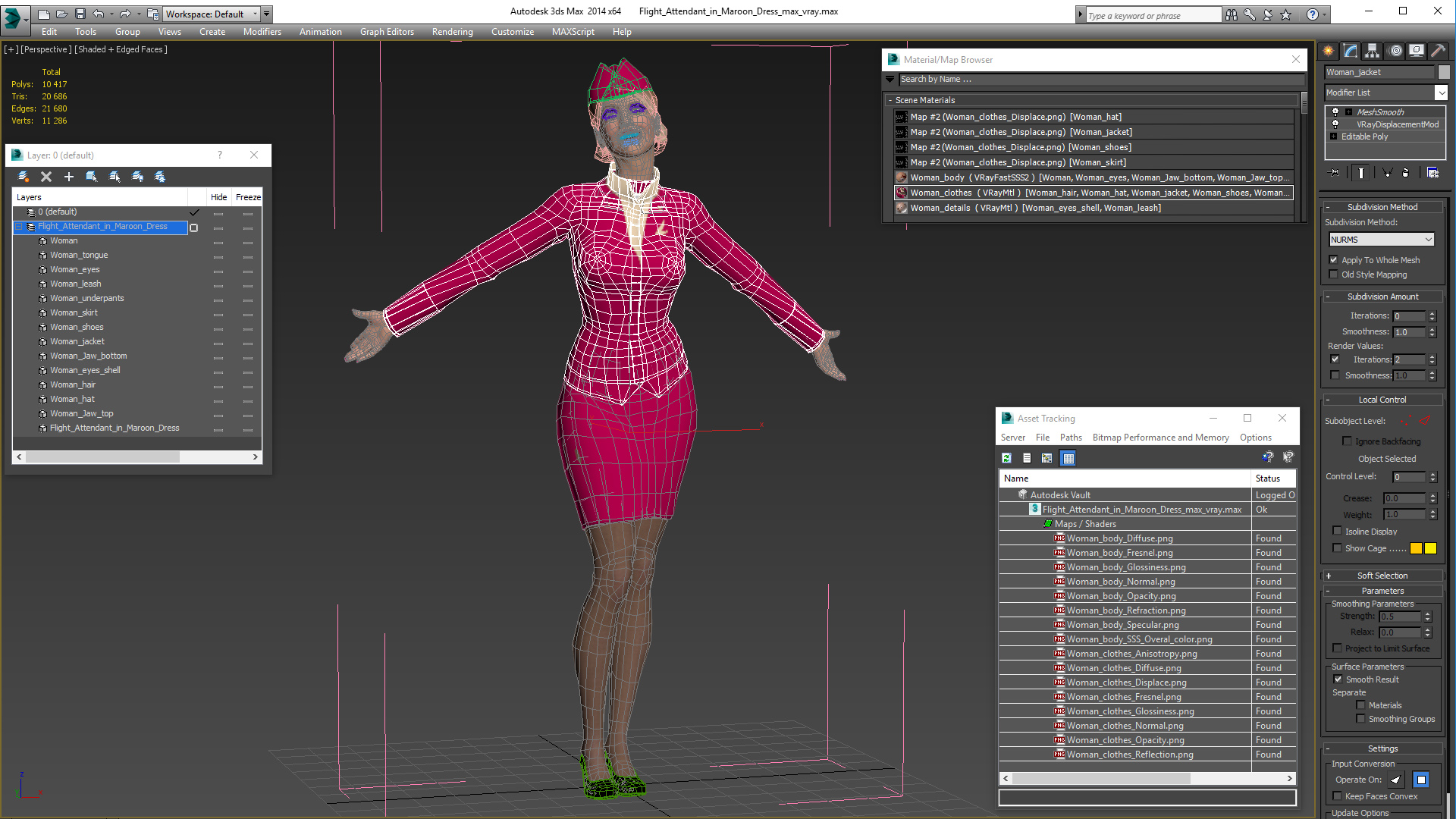Screen dimensions: 1456x819
Task: Click Create New Layer icon in Layer dialog
Action: coord(24,177)
